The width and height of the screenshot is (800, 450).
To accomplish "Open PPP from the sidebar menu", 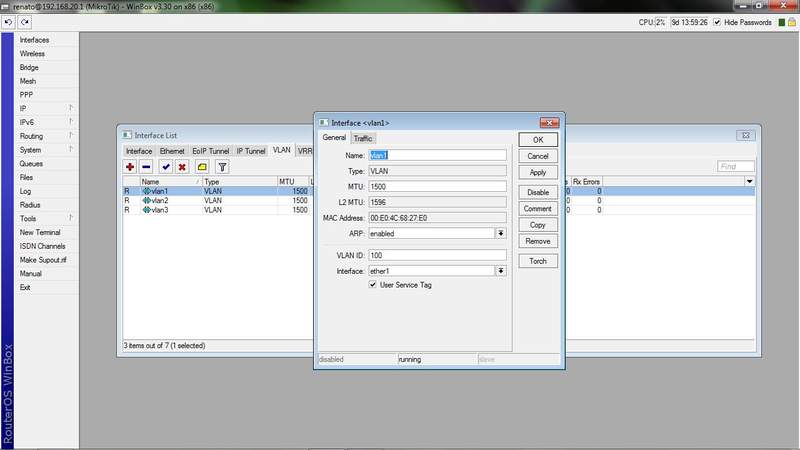I will pos(26,95).
